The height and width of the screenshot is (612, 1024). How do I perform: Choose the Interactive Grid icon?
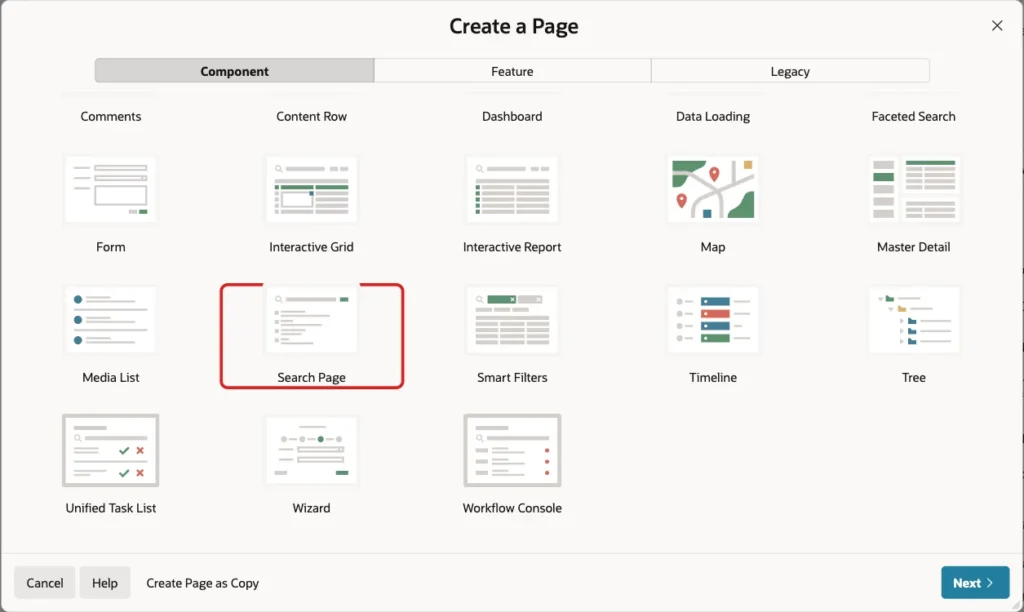point(312,189)
